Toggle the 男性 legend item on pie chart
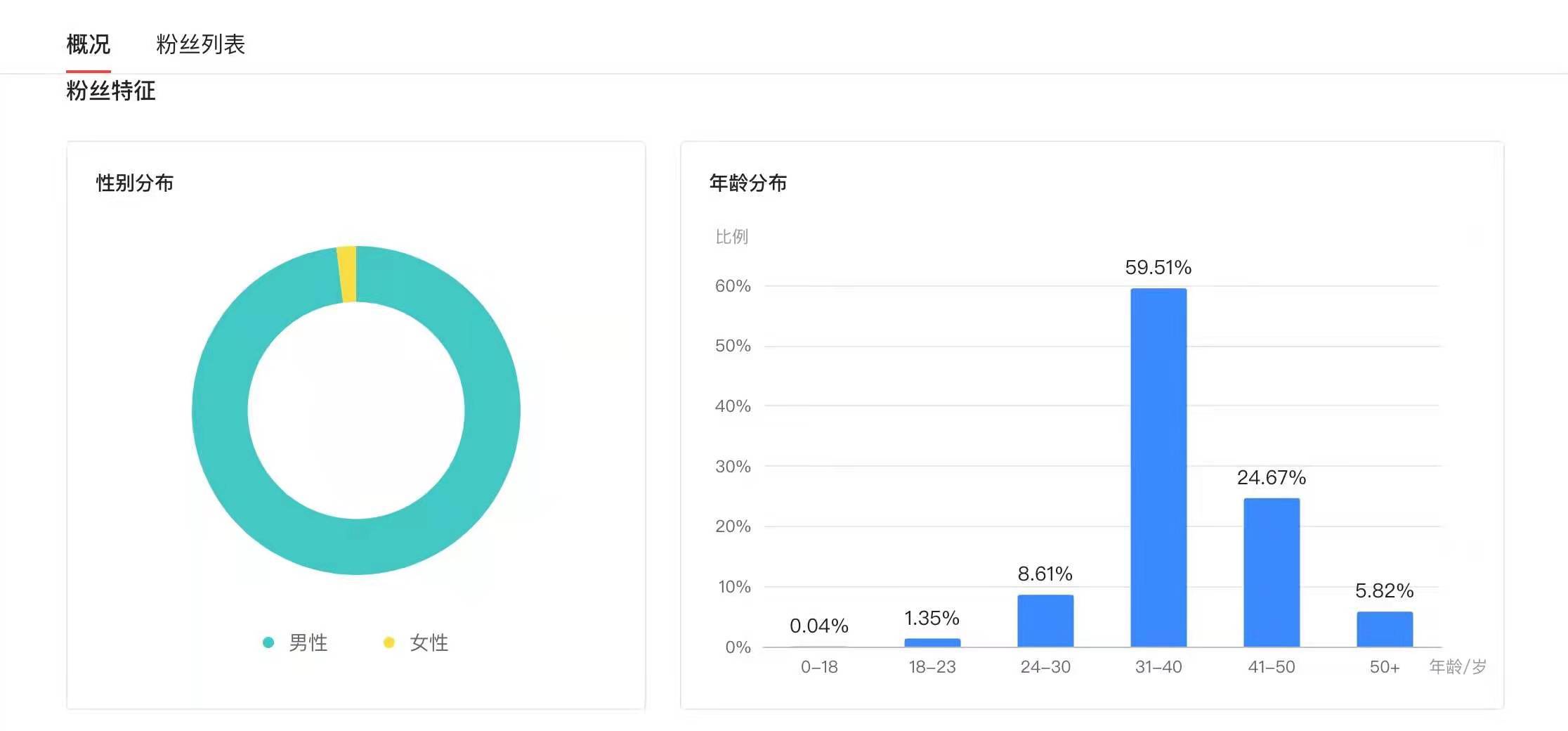This screenshot has height=731, width=1568. (309, 643)
